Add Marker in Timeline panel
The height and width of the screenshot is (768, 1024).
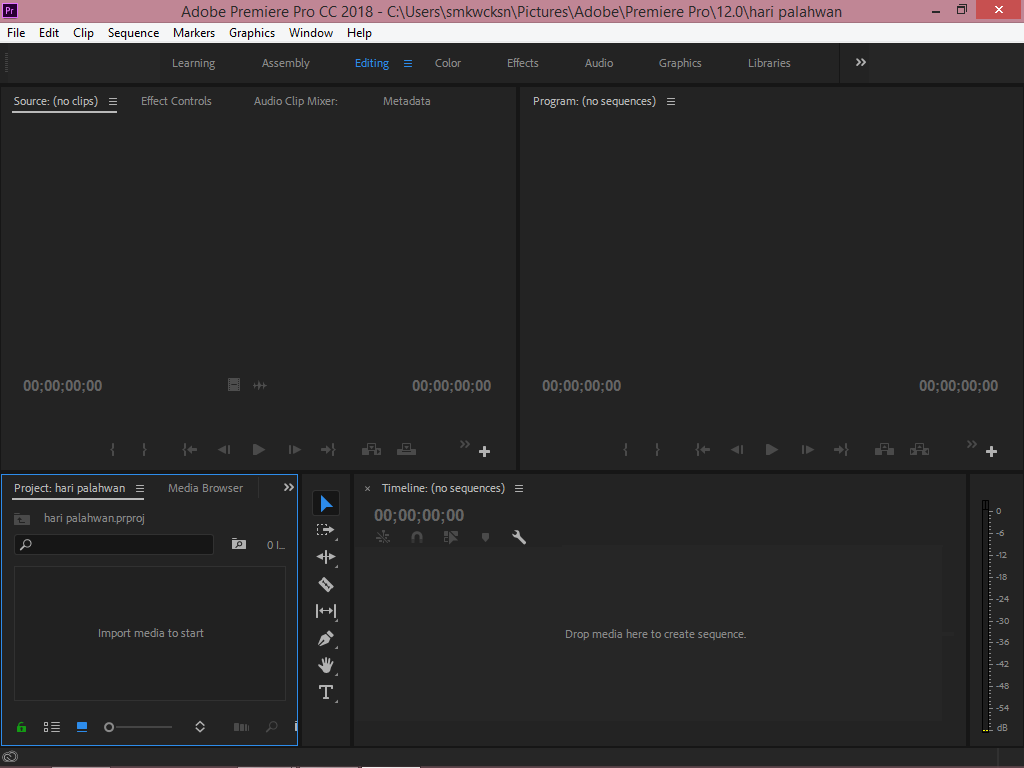pyautogui.click(x=485, y=537)
